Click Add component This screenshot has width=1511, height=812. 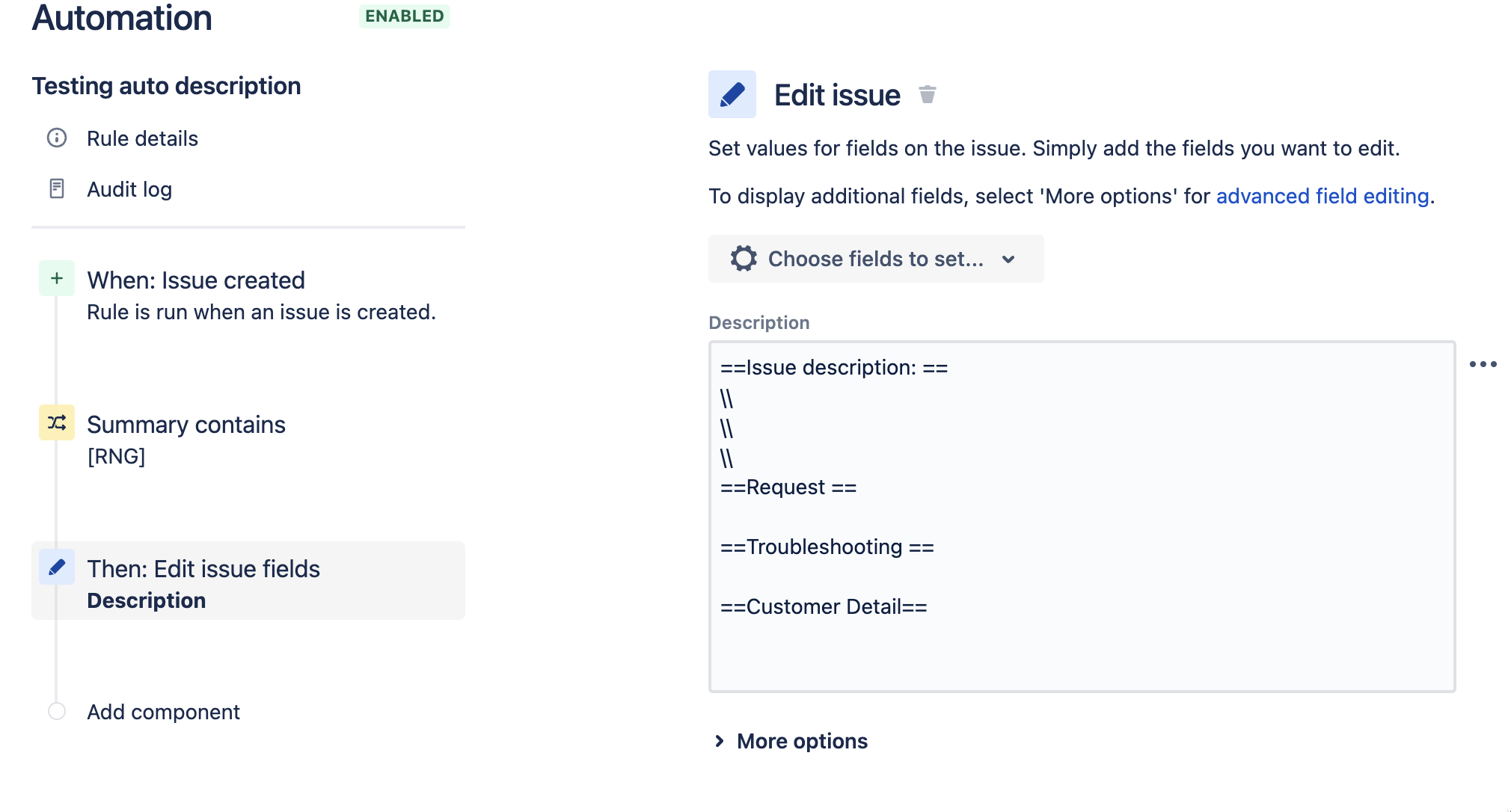point(162,711)
